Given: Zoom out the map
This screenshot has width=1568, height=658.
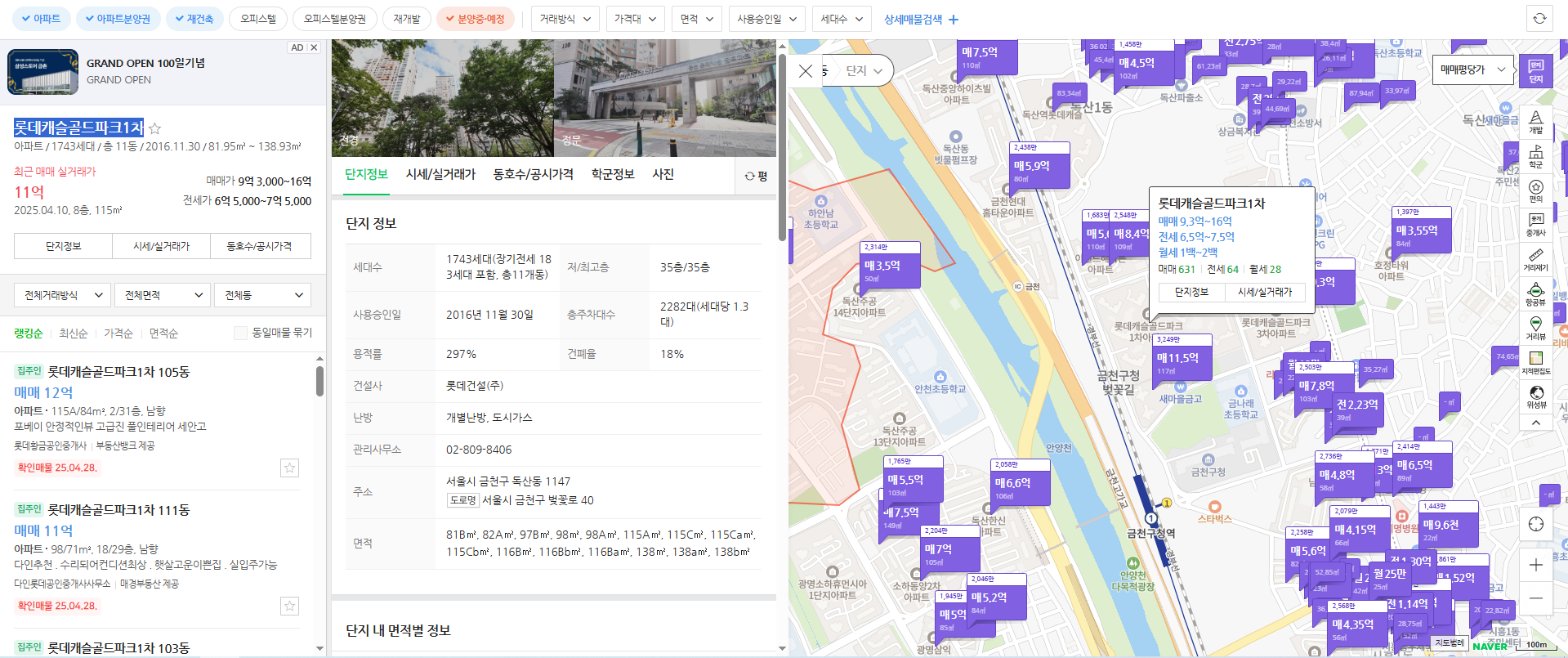Looking at the screenshot, I should [x=1536, y=598].
